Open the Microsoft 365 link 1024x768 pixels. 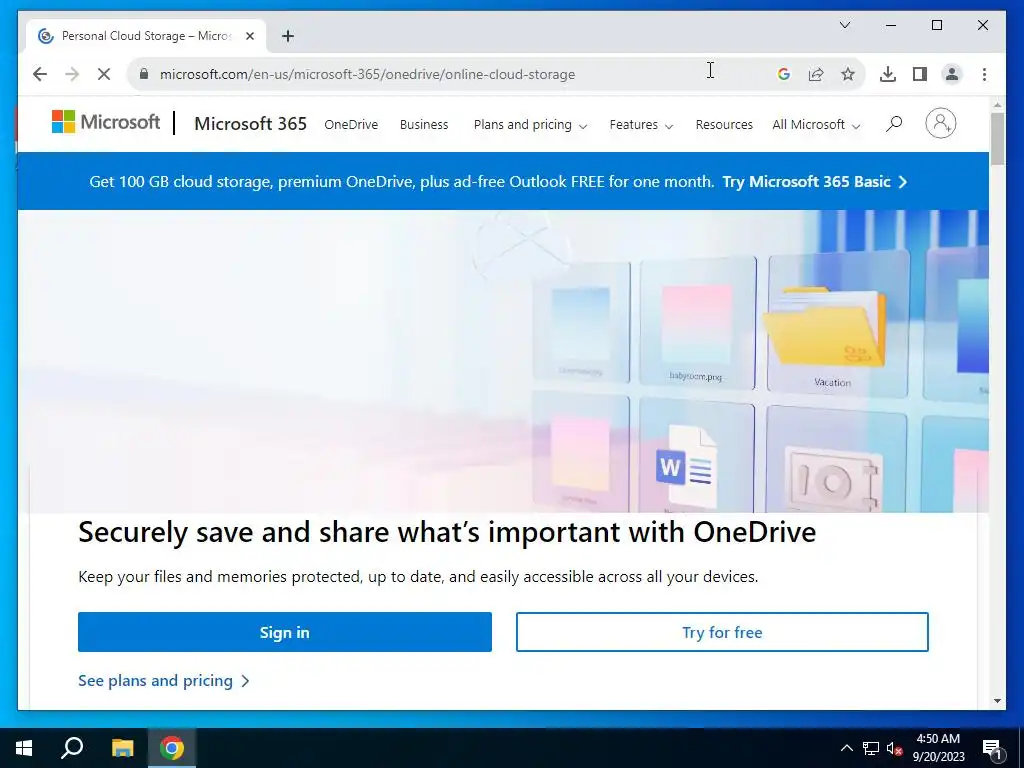point(251,123)
